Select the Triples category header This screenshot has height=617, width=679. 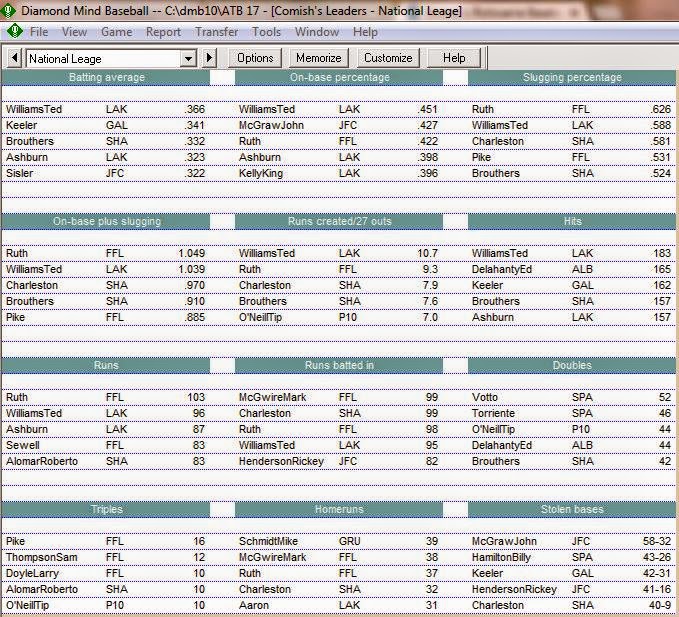point(106,510)
